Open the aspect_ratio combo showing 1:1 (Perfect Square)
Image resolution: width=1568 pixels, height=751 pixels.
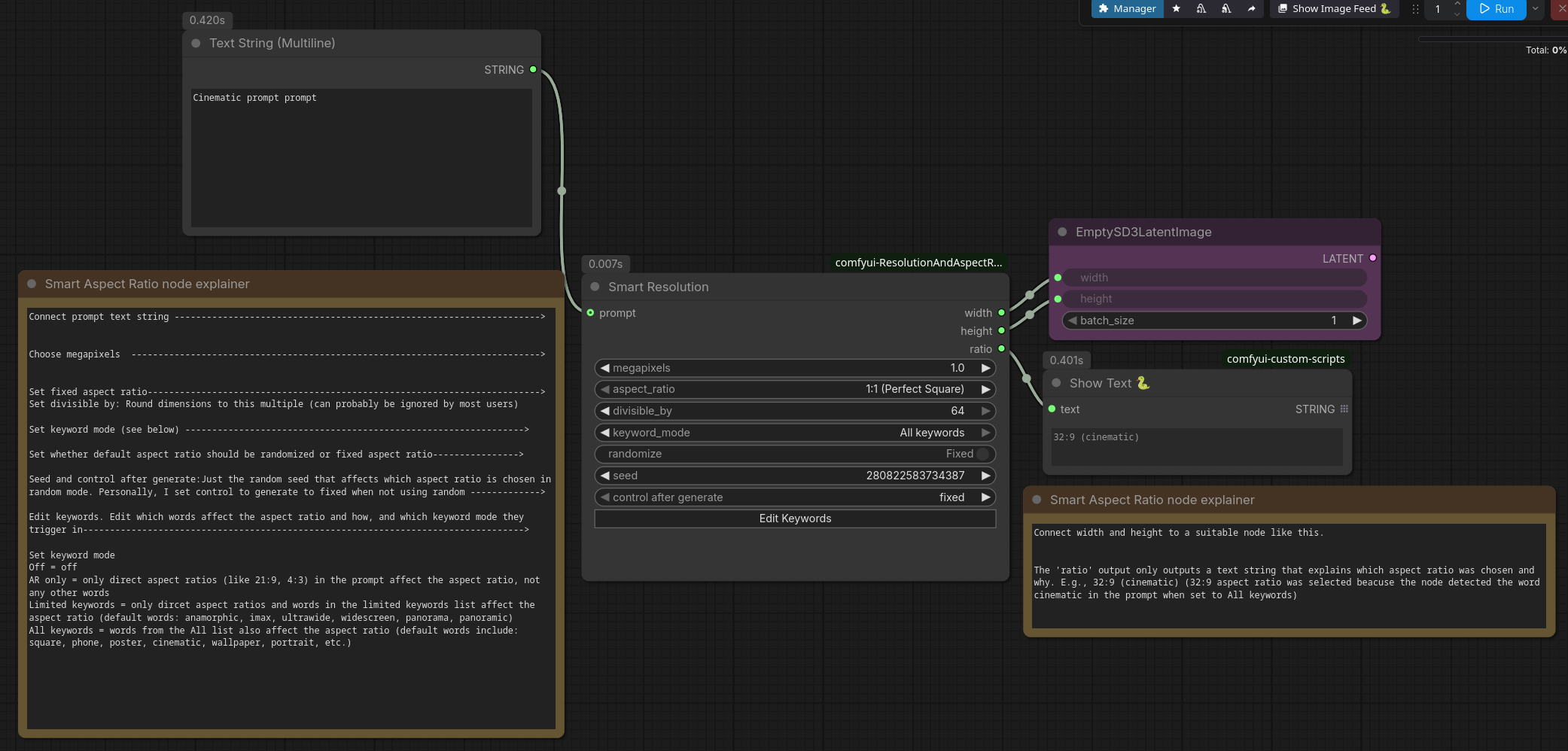[x=795, y=389]
